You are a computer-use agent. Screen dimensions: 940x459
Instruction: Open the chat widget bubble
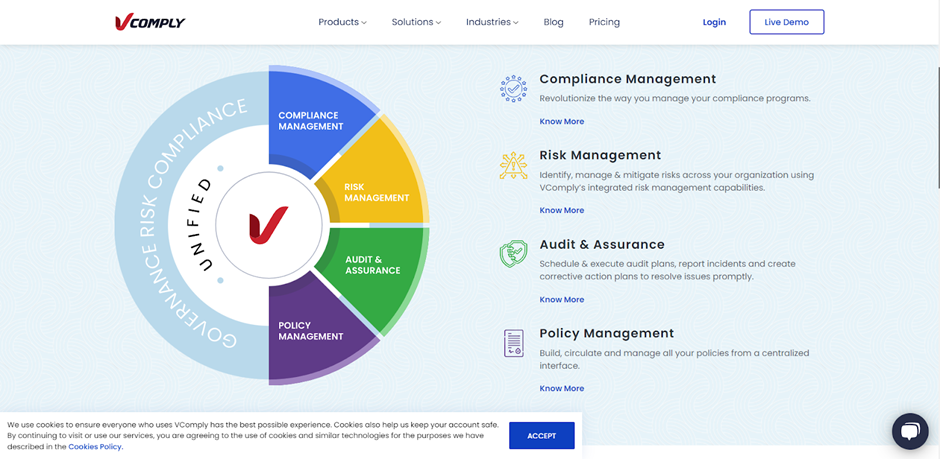coord(910,431)
